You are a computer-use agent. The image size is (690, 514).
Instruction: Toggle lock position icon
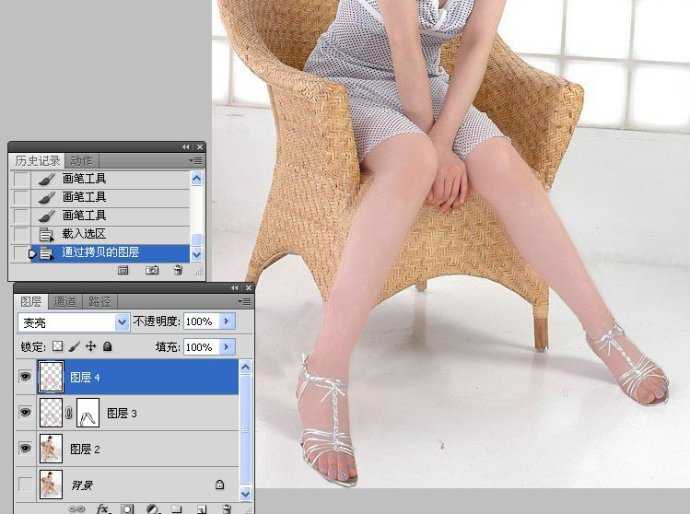click(x=91, y=346)
